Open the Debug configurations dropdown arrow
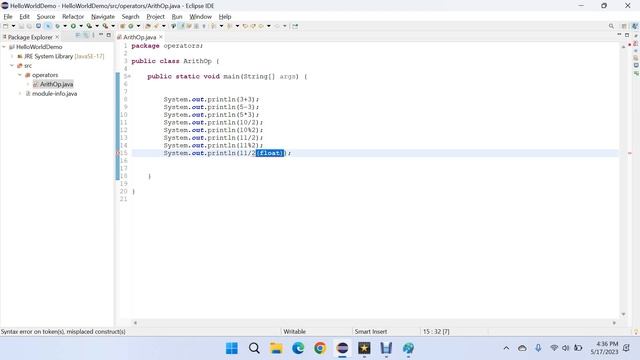640x360 pixels. click(x=65, y=26)
